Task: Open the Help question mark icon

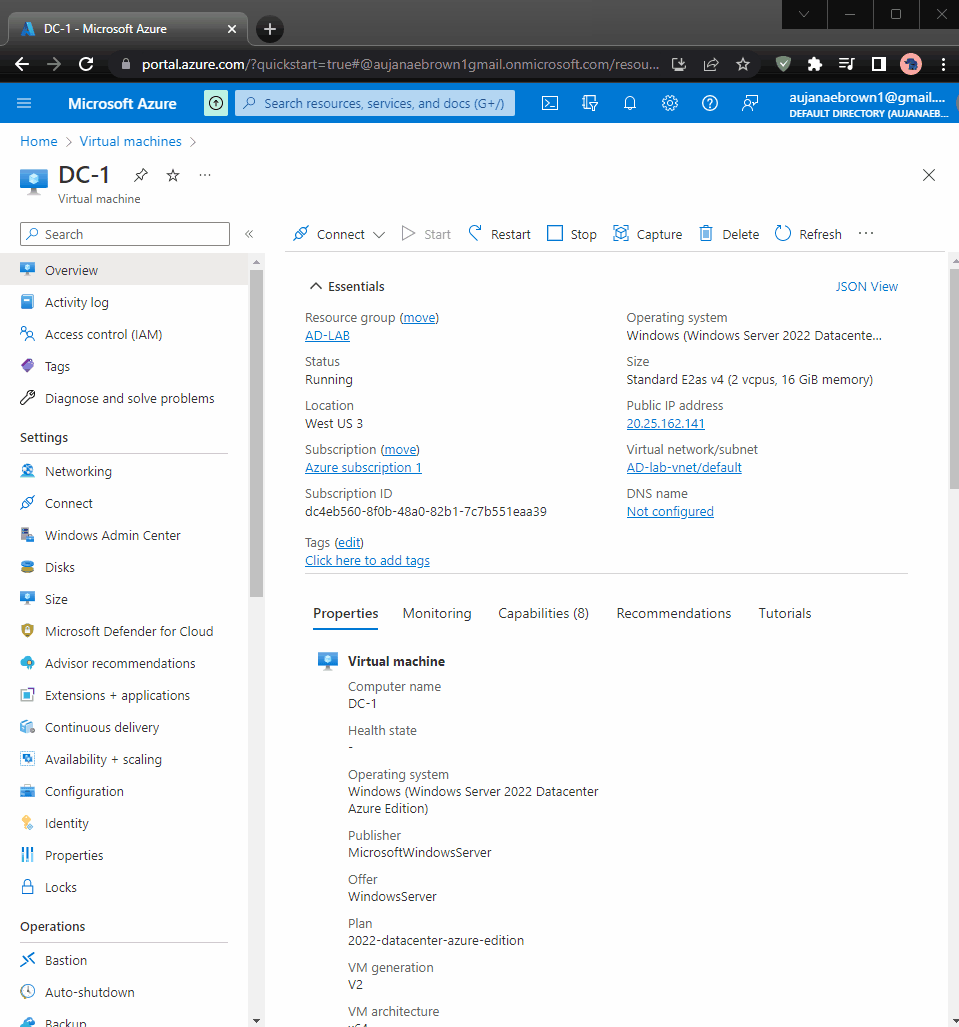Action: tap(709, 103)
